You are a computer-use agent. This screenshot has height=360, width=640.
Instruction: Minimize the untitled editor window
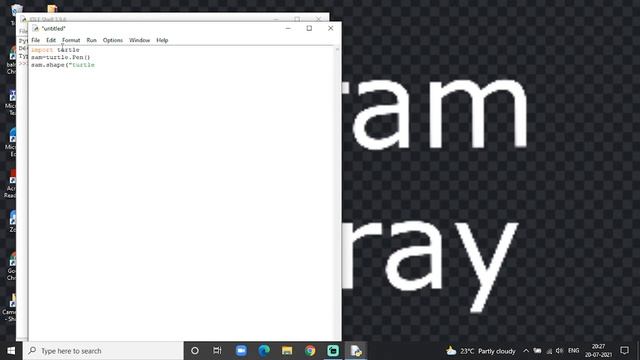288,28
